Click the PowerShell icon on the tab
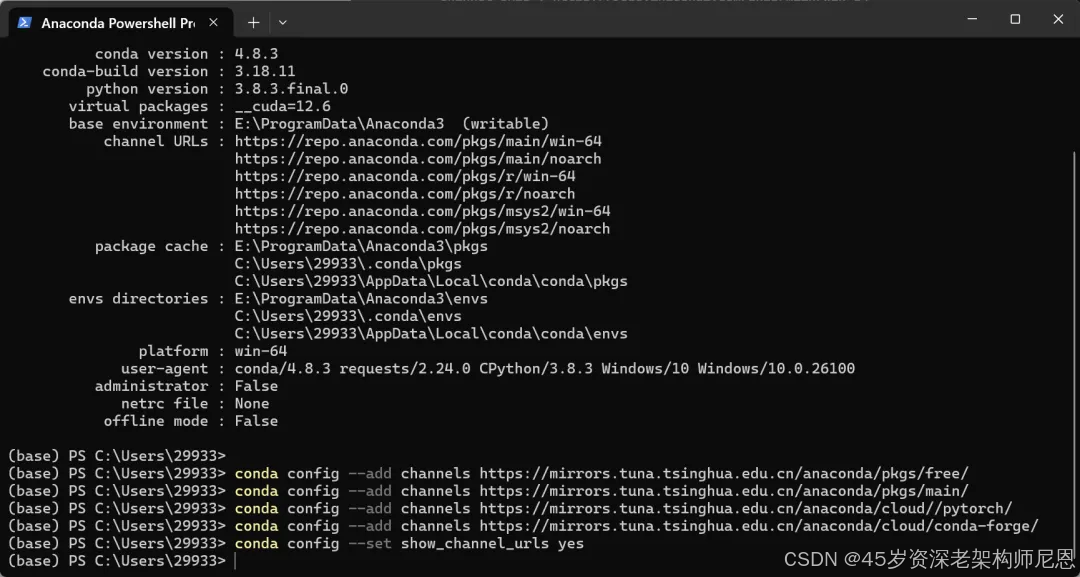This screenshot has width=1080, height=577. tap(25, 23)
